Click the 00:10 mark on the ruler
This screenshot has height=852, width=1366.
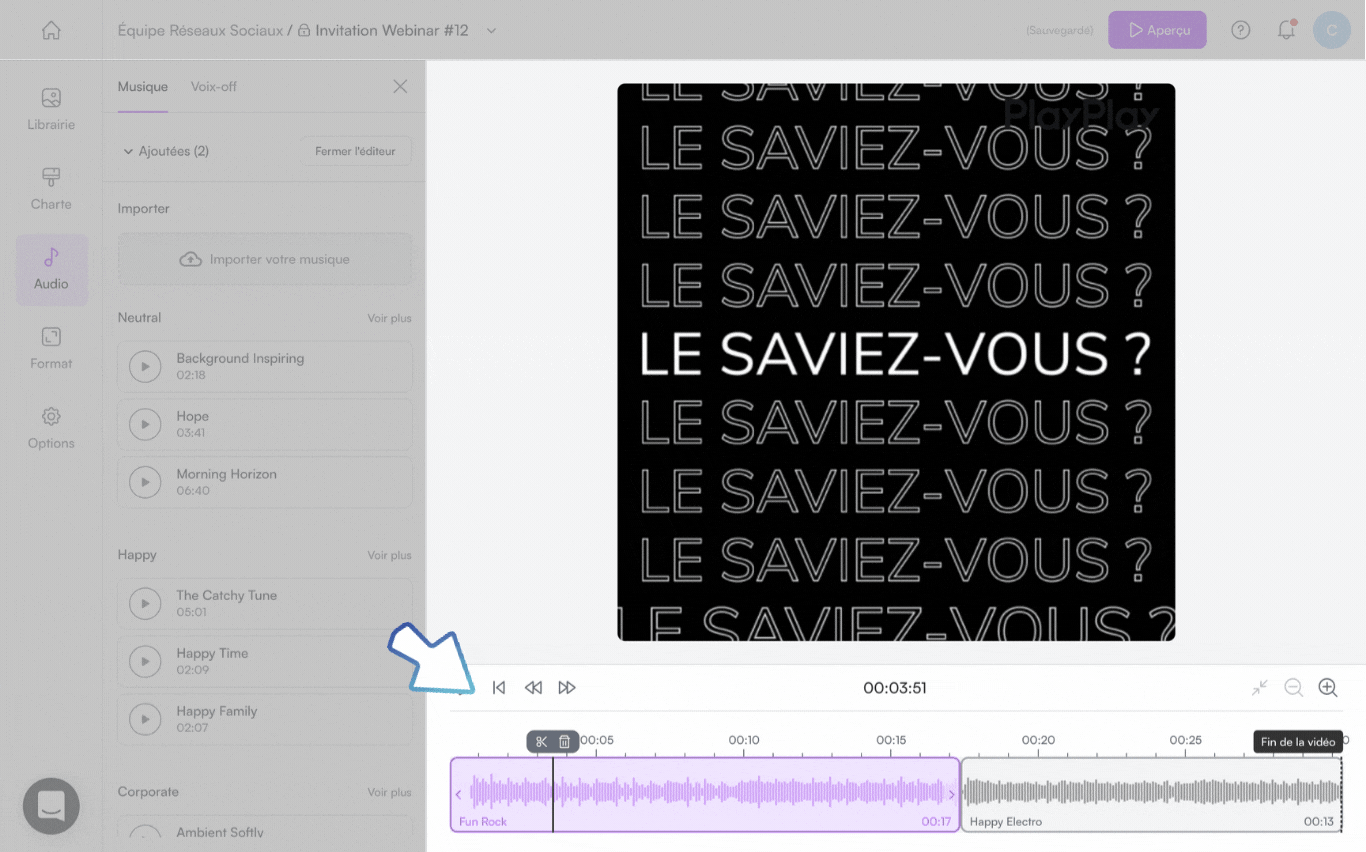[x=743, y=741]
